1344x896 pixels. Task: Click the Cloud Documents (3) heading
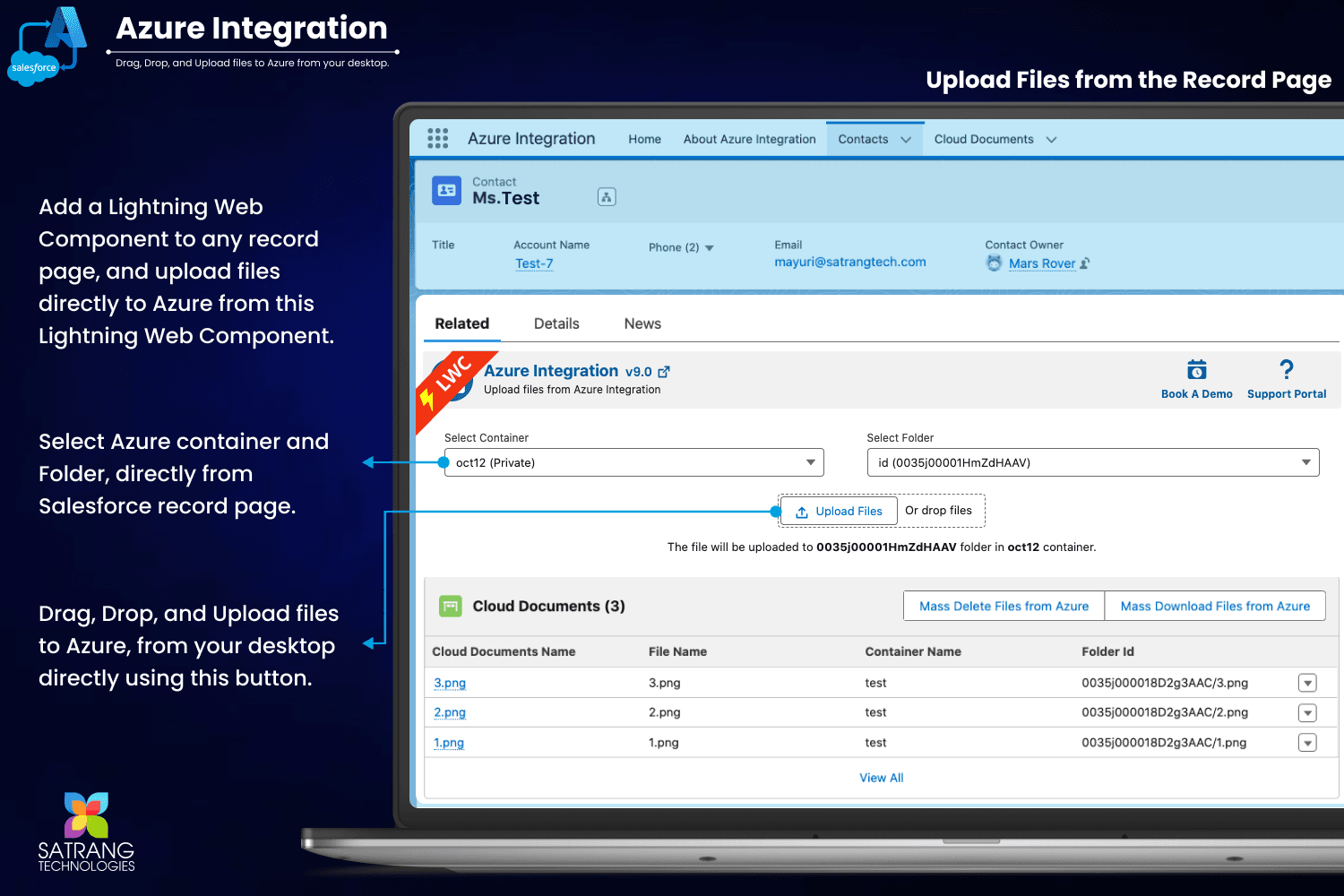(x=549, y=607)
